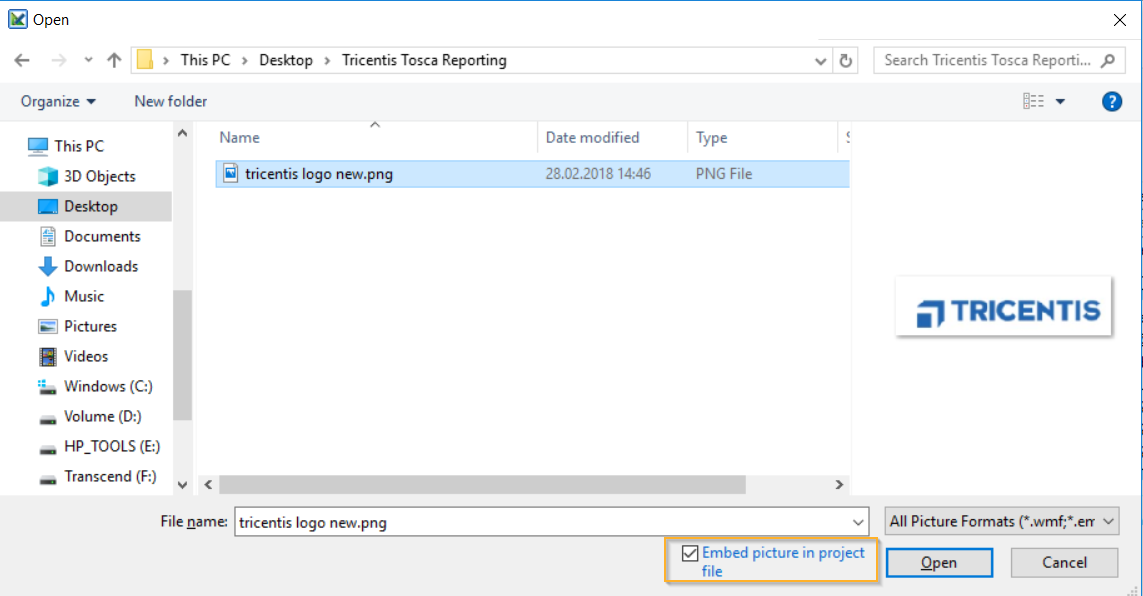This screenshot has height=596, width=1143.
Task: Click the horizontal scrollbar left arrow
Action: (x=208, y=485)
